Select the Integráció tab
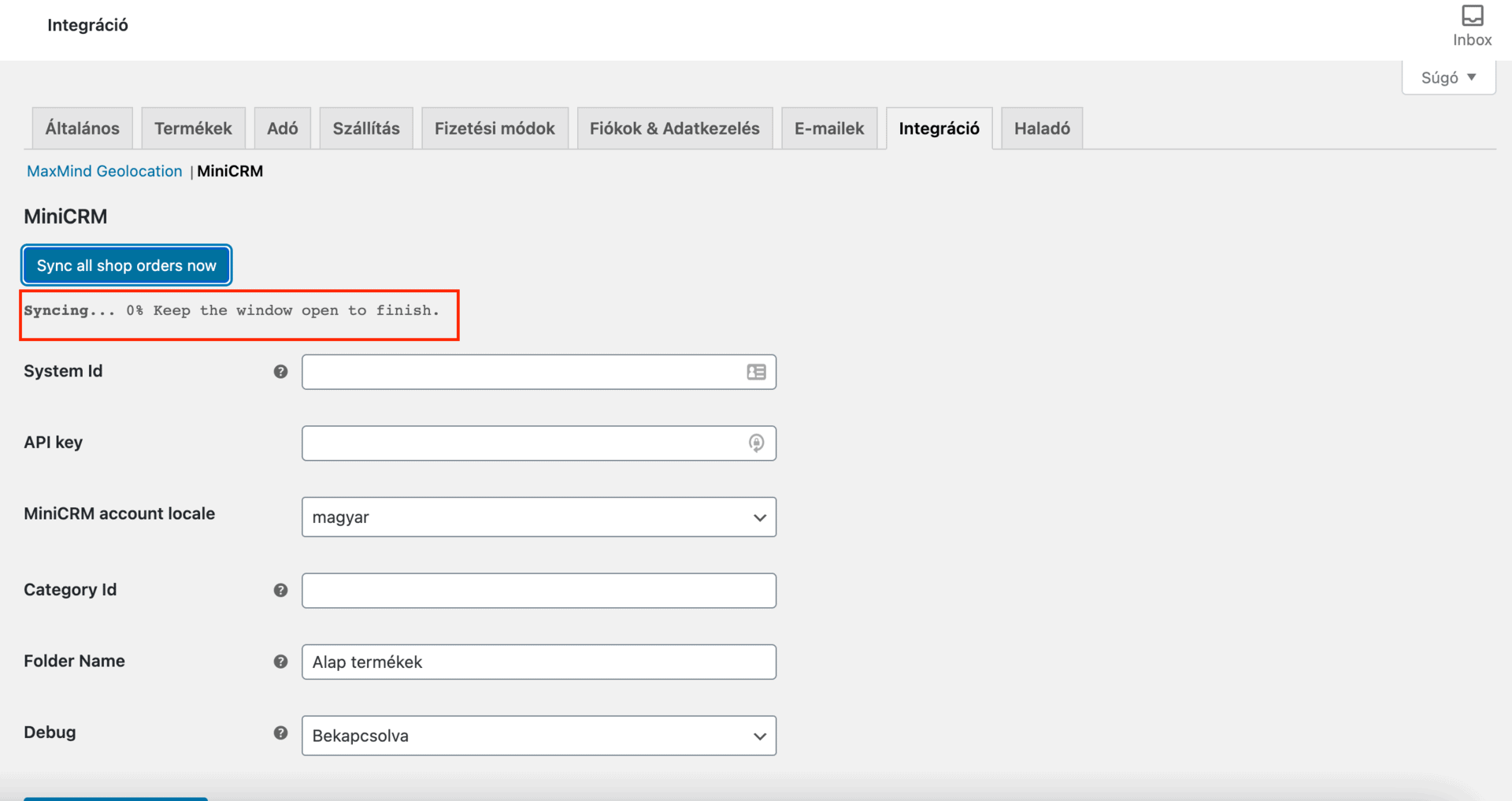Screen dimensions: 1512x801 tap(939, 128)
